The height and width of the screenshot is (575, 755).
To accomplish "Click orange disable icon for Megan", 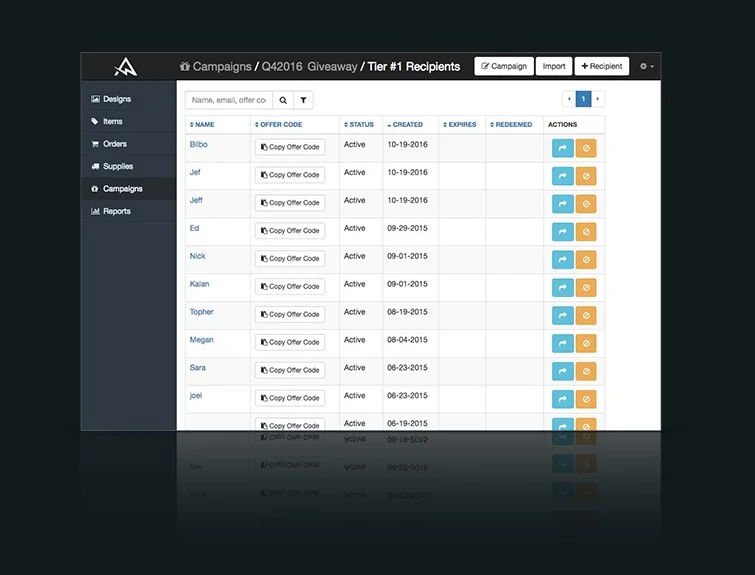I will click(586, 344).
